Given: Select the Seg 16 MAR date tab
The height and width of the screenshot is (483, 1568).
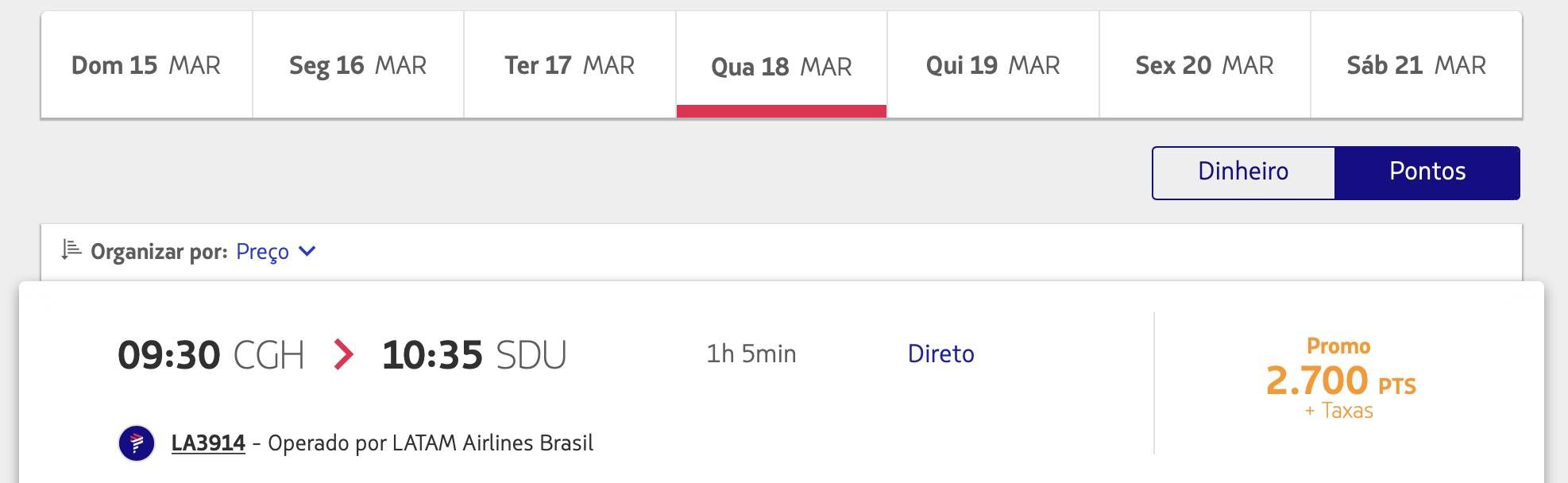Looking at the screenshot, I should [358, 65].
